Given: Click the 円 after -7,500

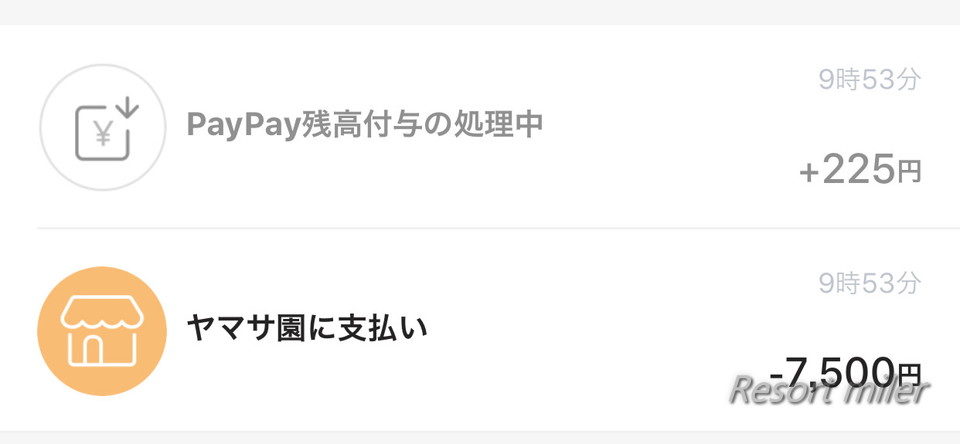Looking at the screenshot, I should click(x=909, y=374).
